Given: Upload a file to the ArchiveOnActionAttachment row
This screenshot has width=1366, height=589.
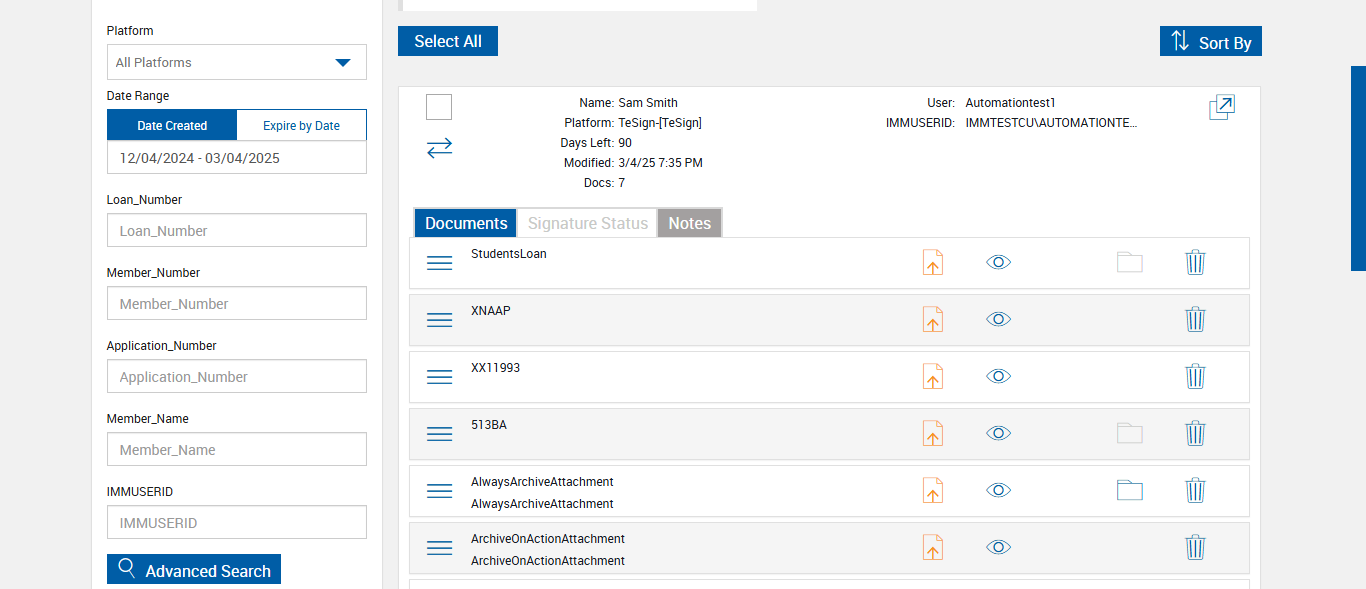Looking at the screenshot, I should pos(932,547).
